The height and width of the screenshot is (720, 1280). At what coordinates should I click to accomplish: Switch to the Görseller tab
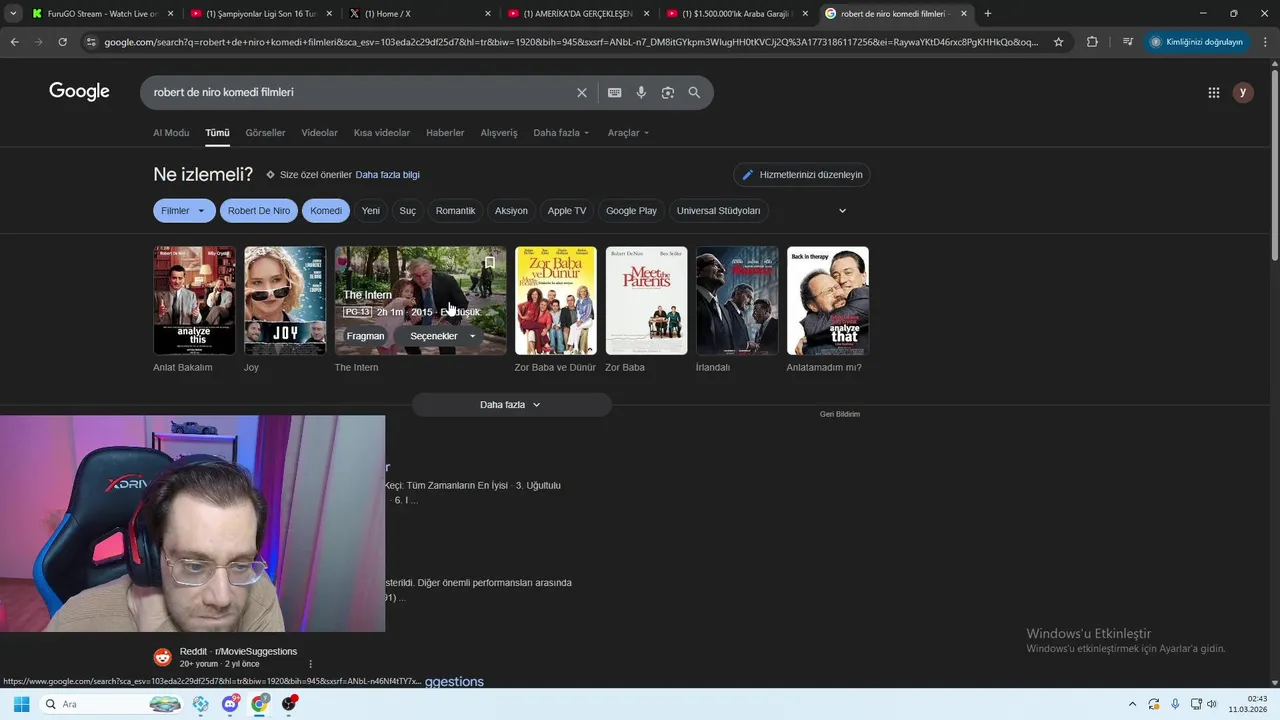tap(265, 133)
